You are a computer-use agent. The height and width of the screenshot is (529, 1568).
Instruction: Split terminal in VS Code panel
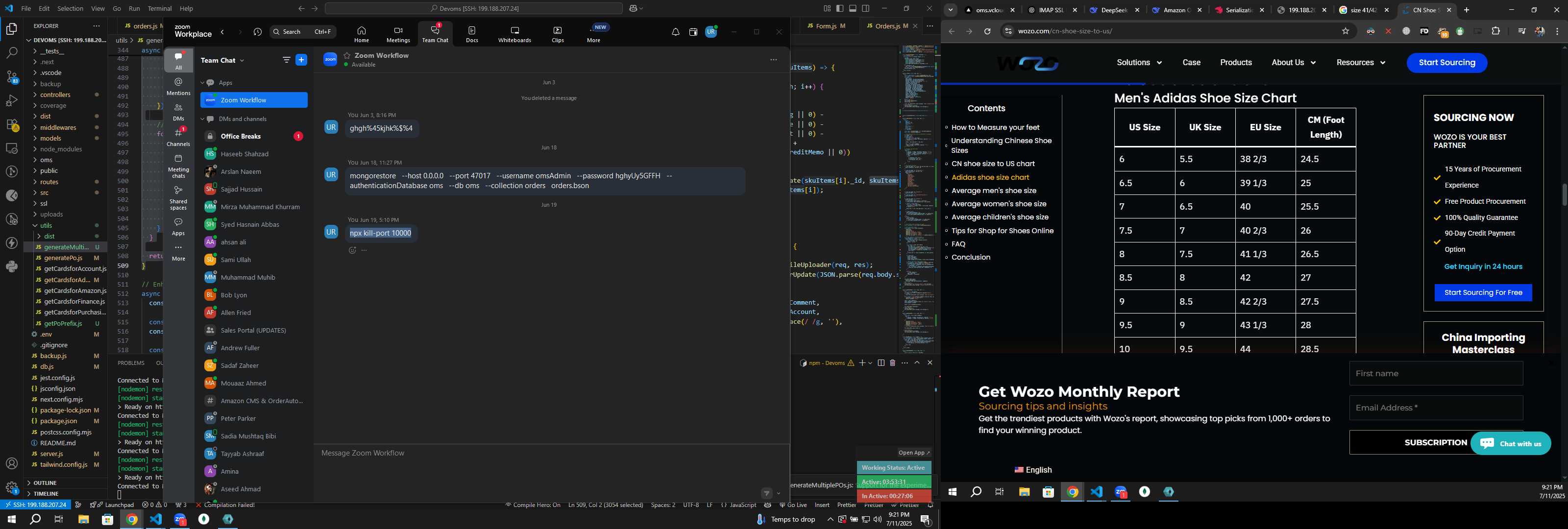coord(881,363)
